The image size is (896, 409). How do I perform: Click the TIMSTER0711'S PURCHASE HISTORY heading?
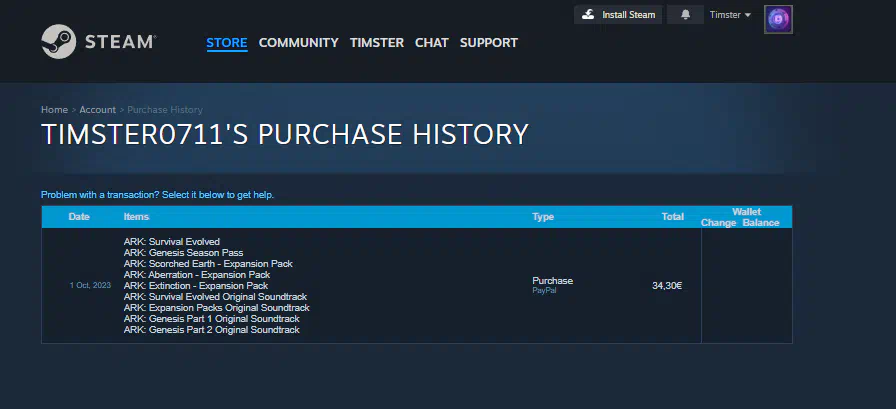[x=285, y=134]
